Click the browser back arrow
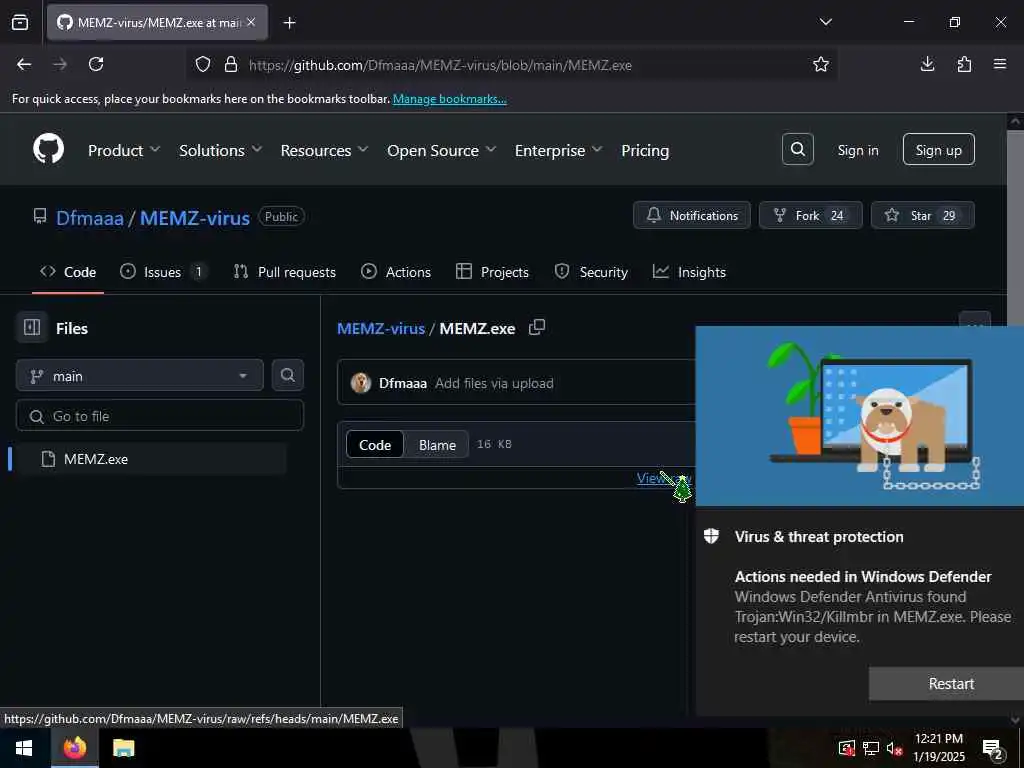Image resolution: width=1024 pixels, height=768 pixels. (24, 64)
